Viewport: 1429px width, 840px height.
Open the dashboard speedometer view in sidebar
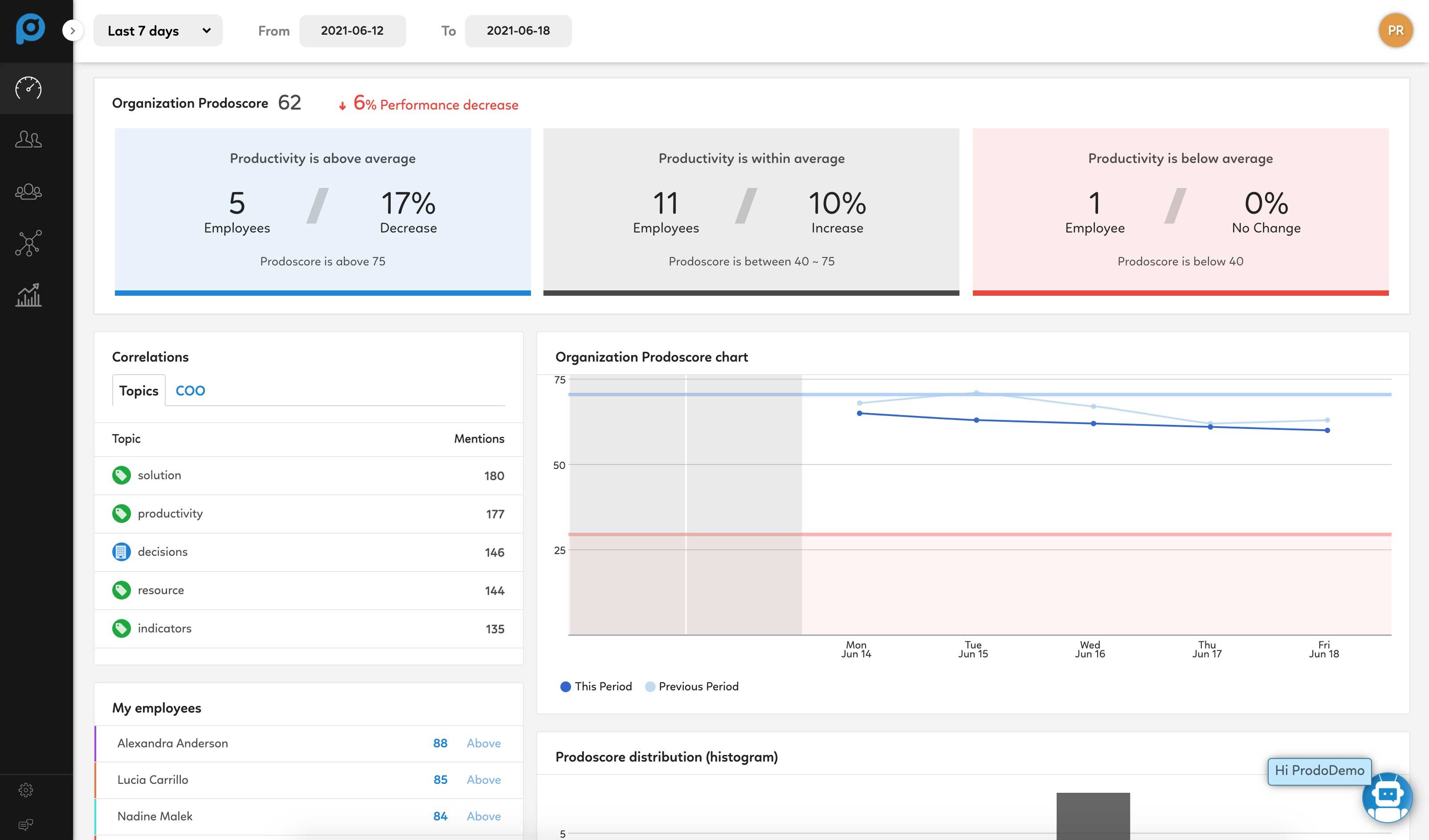pyautogui.click(x=27, y=88)
